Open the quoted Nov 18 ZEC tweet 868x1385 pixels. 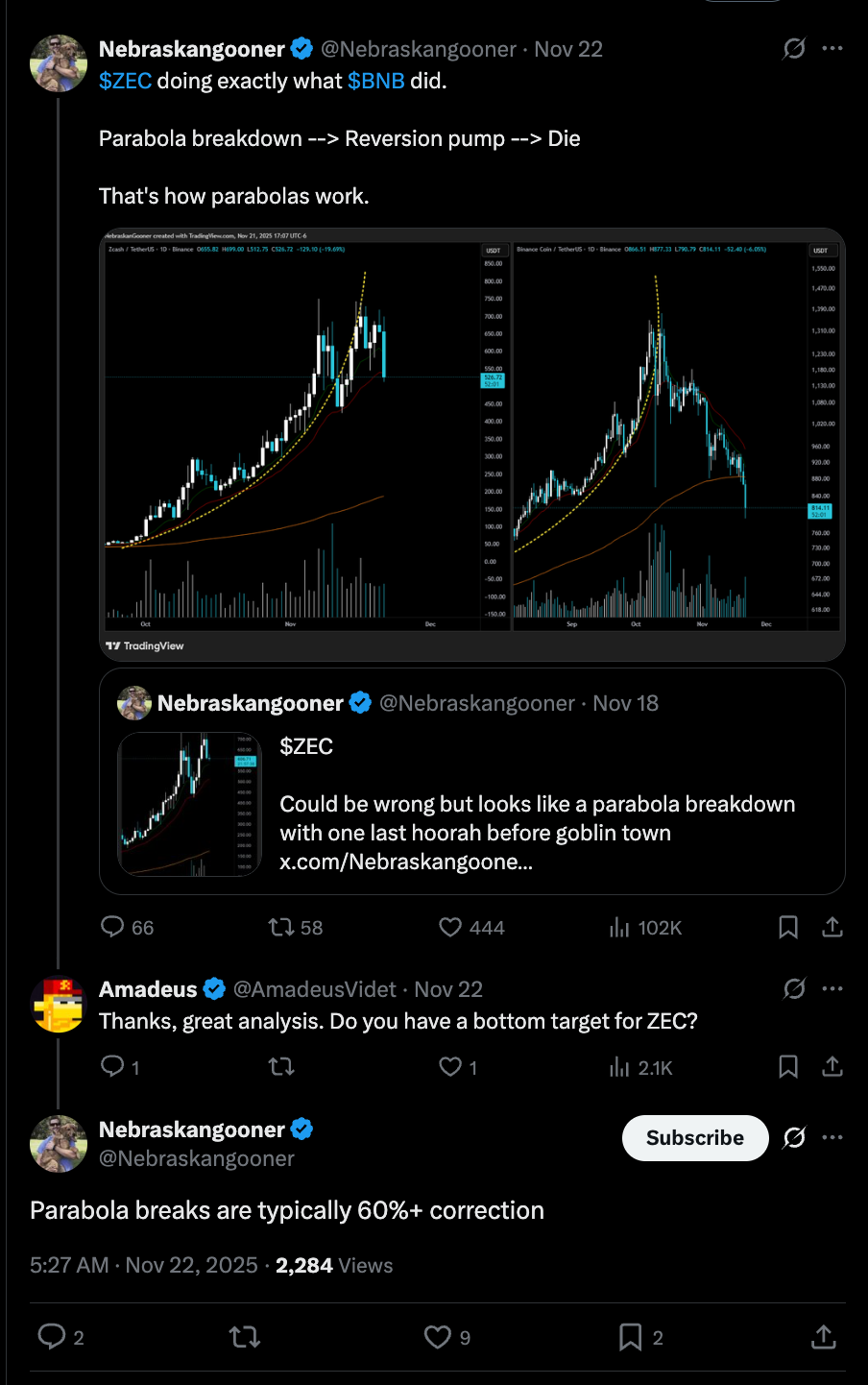pyautogui.click(x=538, y=804)
